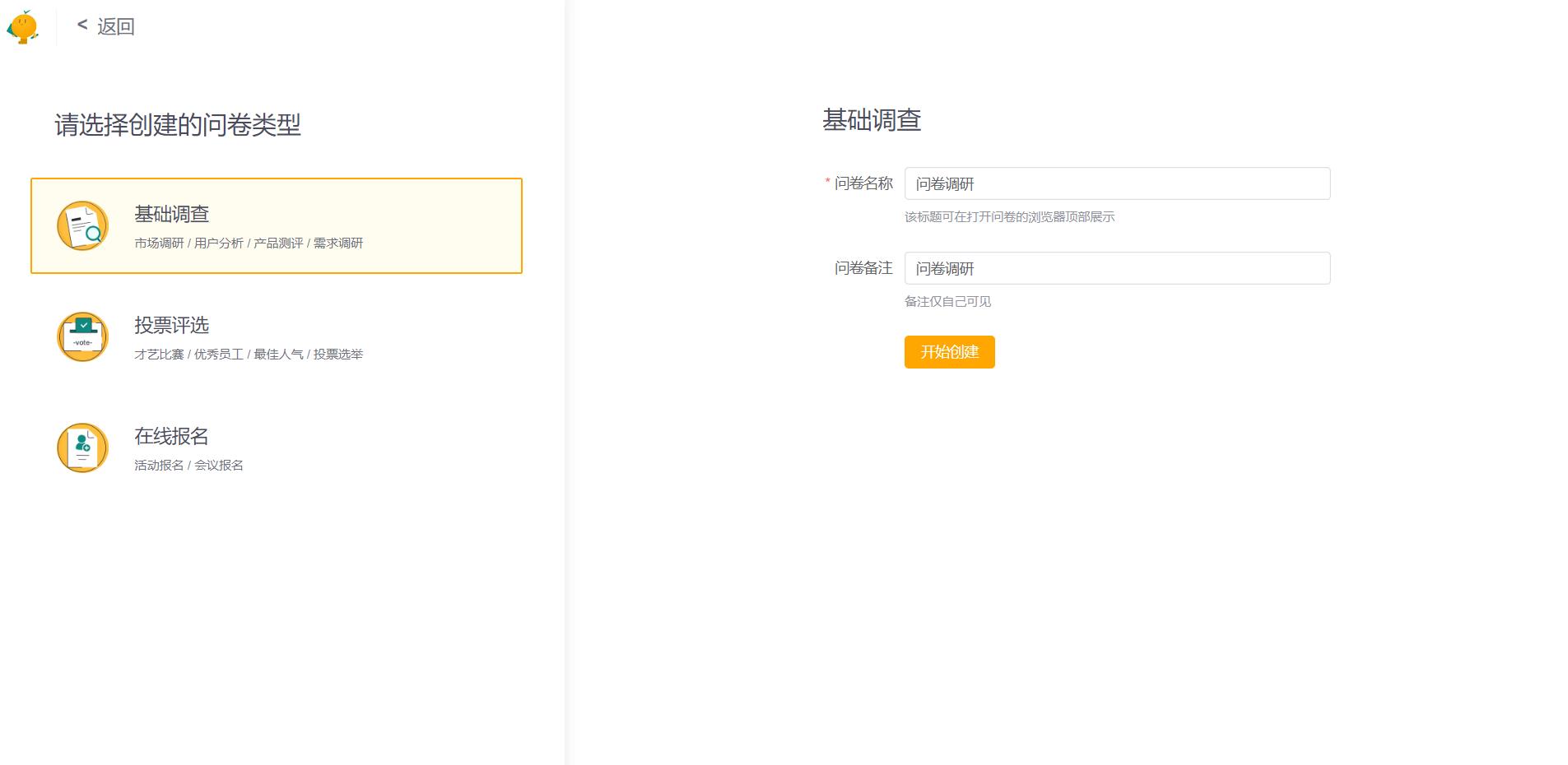The width and height of the screenshot is (1568, 765).
Task: Choose the 投票评选 questionnaire type title
Action: point(171,325)
